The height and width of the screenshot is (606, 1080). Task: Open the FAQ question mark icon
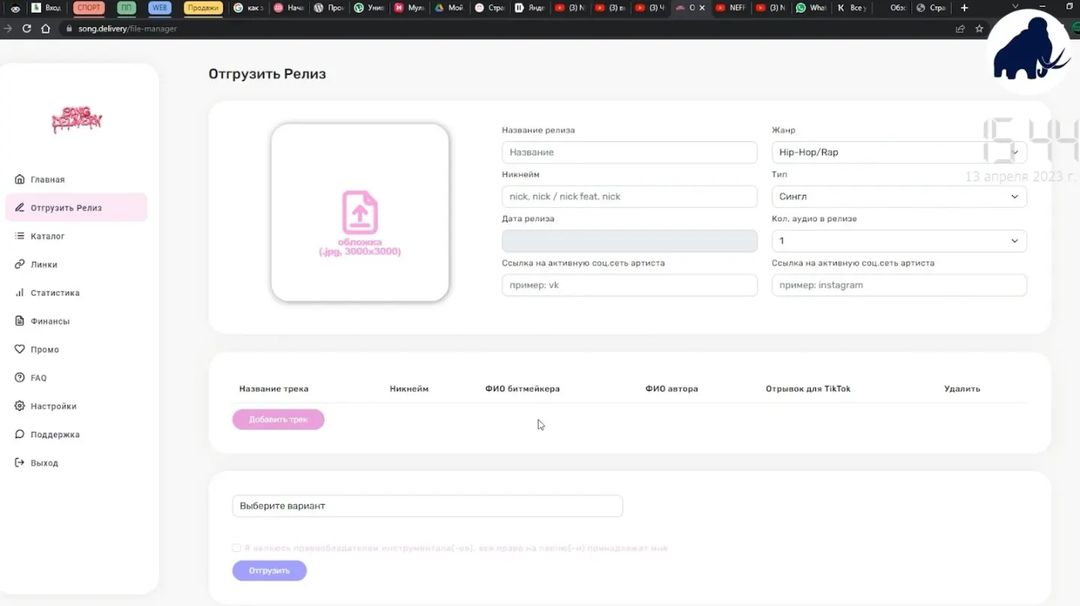pos(19,377)
